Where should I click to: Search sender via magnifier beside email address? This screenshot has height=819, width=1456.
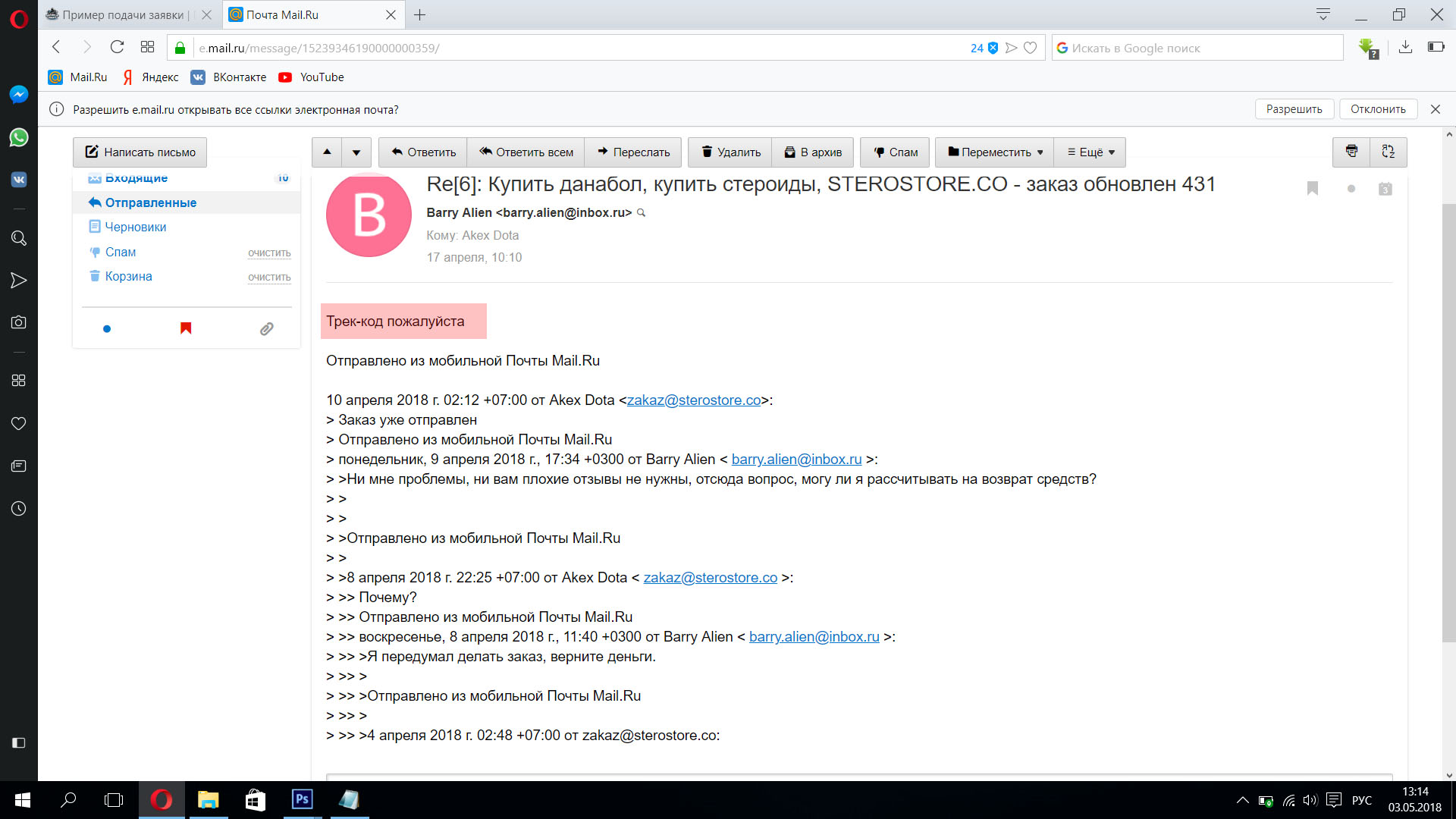[x=642, y=213]
